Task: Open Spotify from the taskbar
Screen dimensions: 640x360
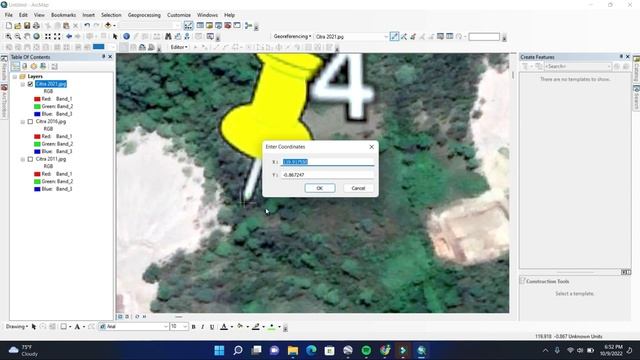Action: [x=366, y=350]
